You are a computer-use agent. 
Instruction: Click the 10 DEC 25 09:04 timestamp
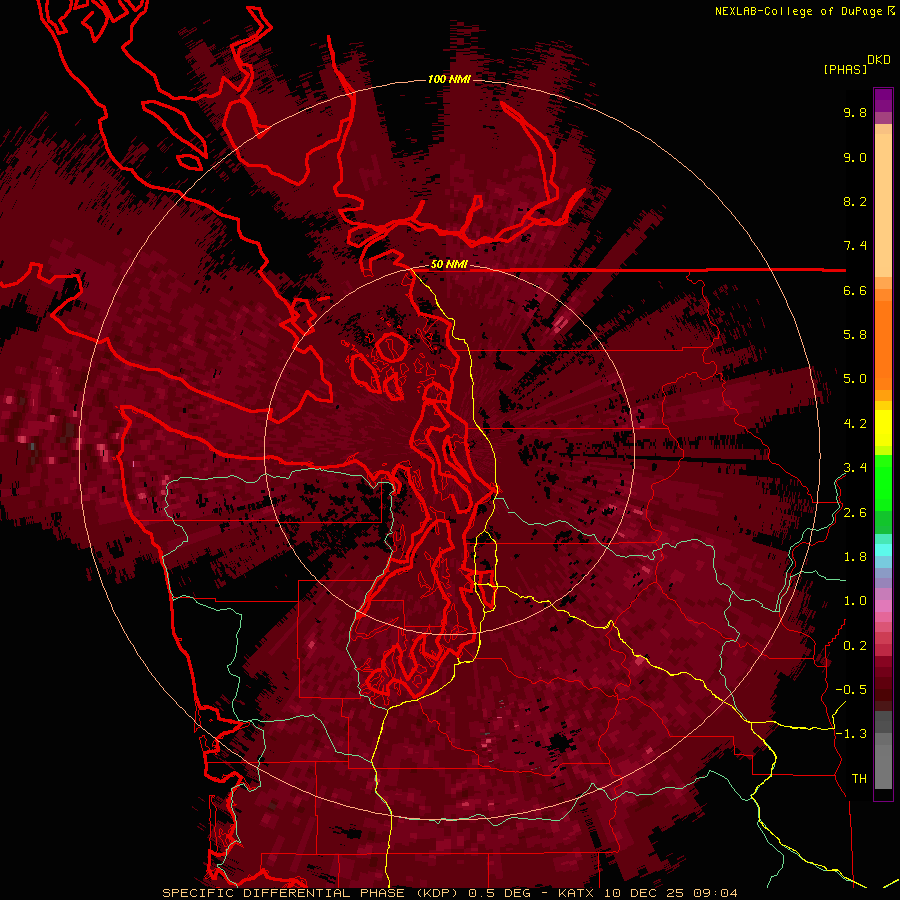click(x=670, y=893)
